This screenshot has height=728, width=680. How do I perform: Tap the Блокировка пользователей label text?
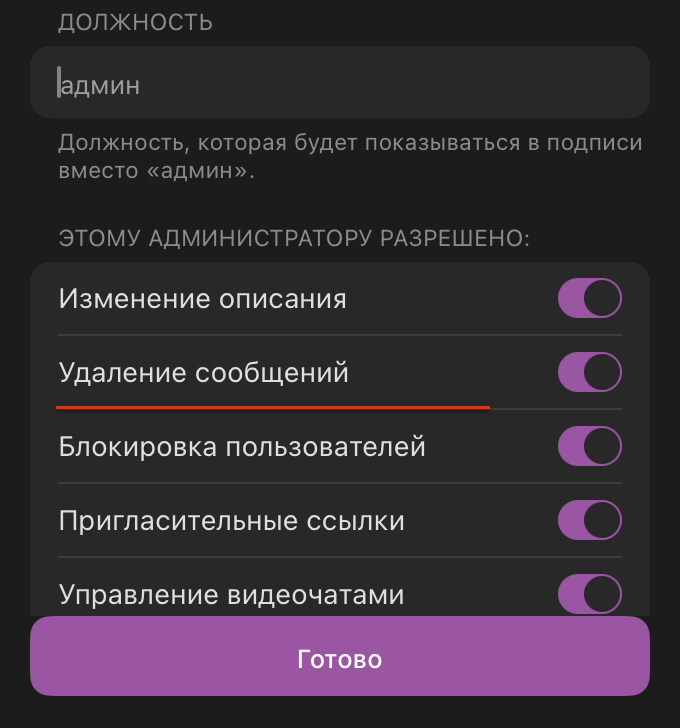[x=242, y=446]
